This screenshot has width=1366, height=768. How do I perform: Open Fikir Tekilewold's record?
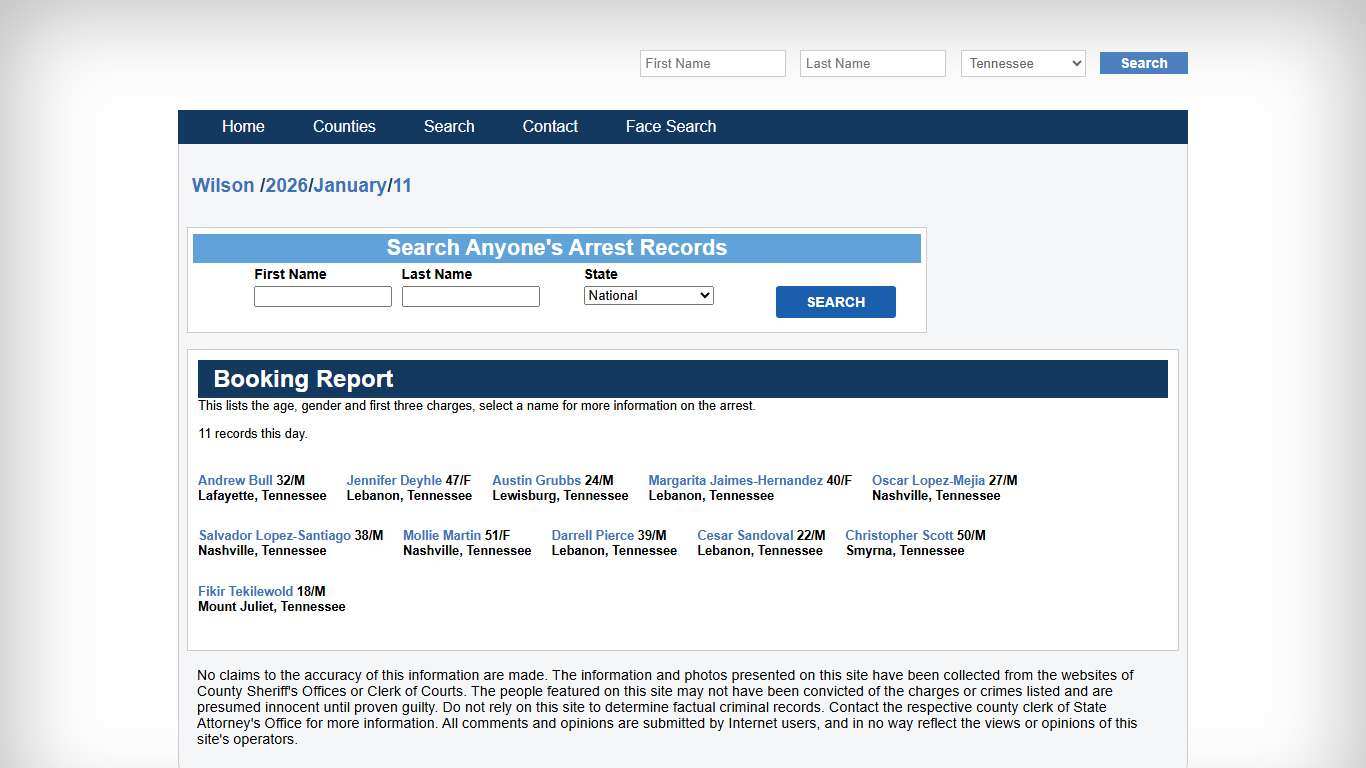(245, 591)
